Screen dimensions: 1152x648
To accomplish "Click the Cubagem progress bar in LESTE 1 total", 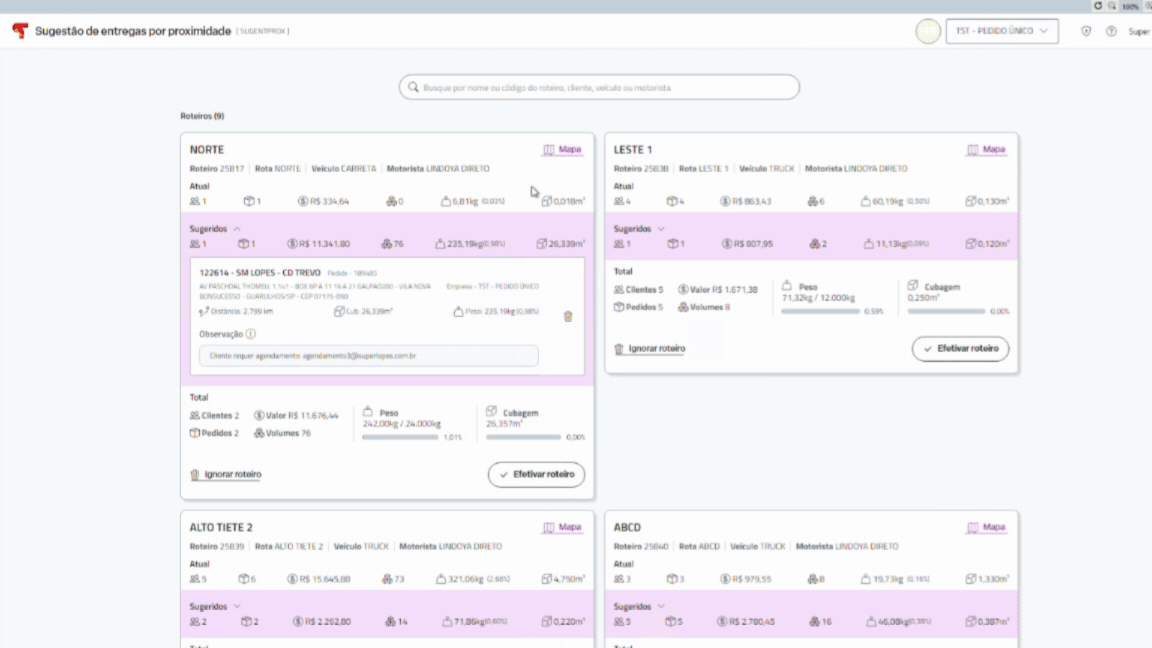I will 946,312.
